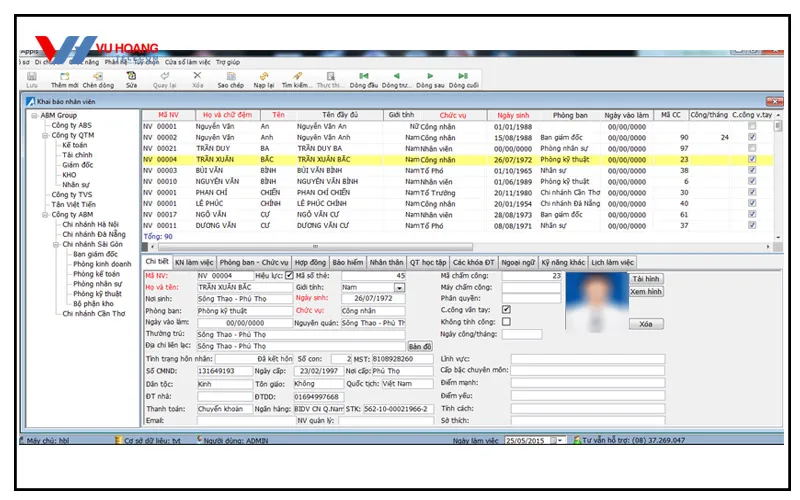Enable the Không tính công checkbox
This screenshot has width=800, height=500.
pyautogui.click(x=506, y=322)
